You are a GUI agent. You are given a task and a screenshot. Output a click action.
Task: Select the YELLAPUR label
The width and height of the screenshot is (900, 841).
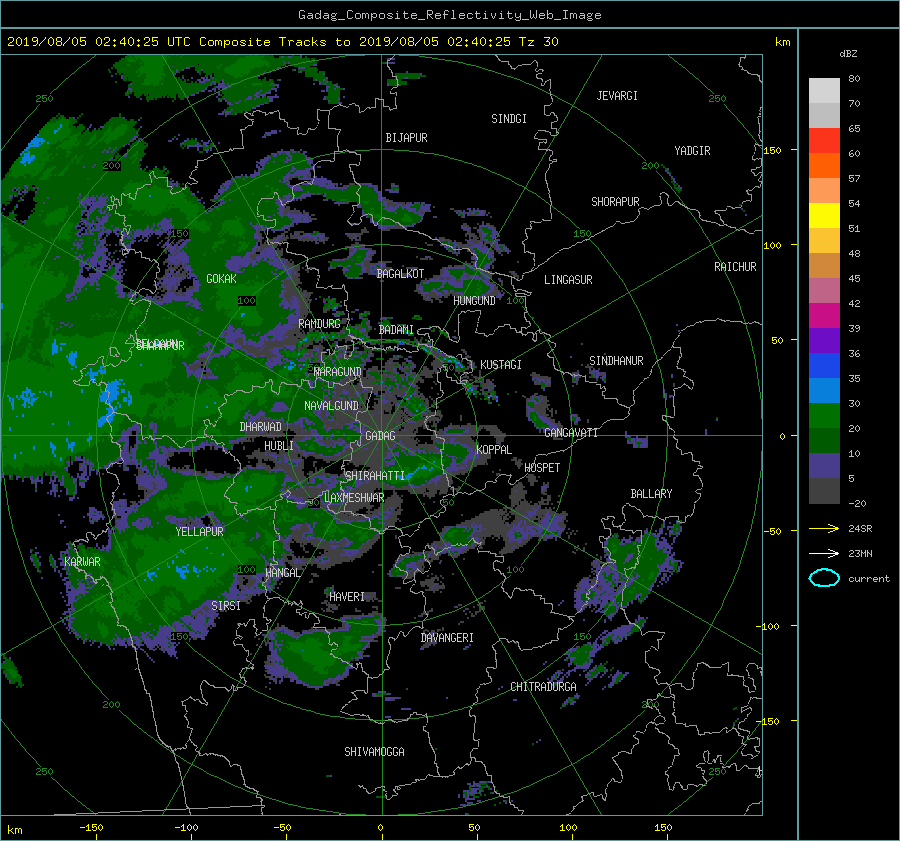(x=199, y=532)
